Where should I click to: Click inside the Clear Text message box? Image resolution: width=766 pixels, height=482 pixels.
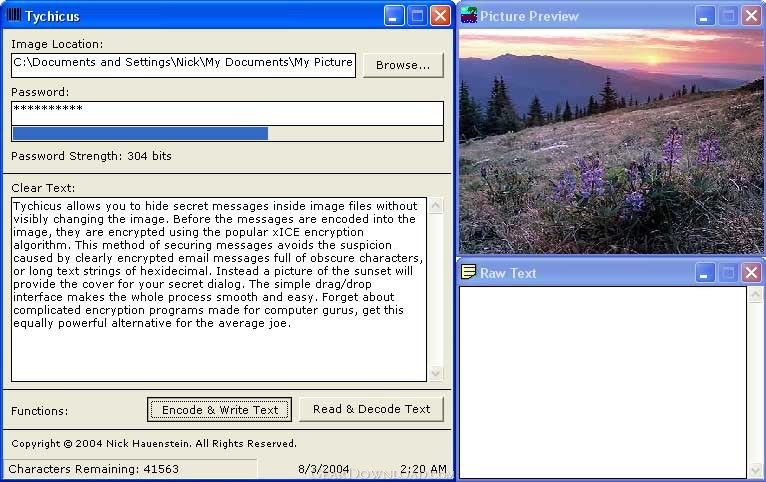(x=219, y=289)
